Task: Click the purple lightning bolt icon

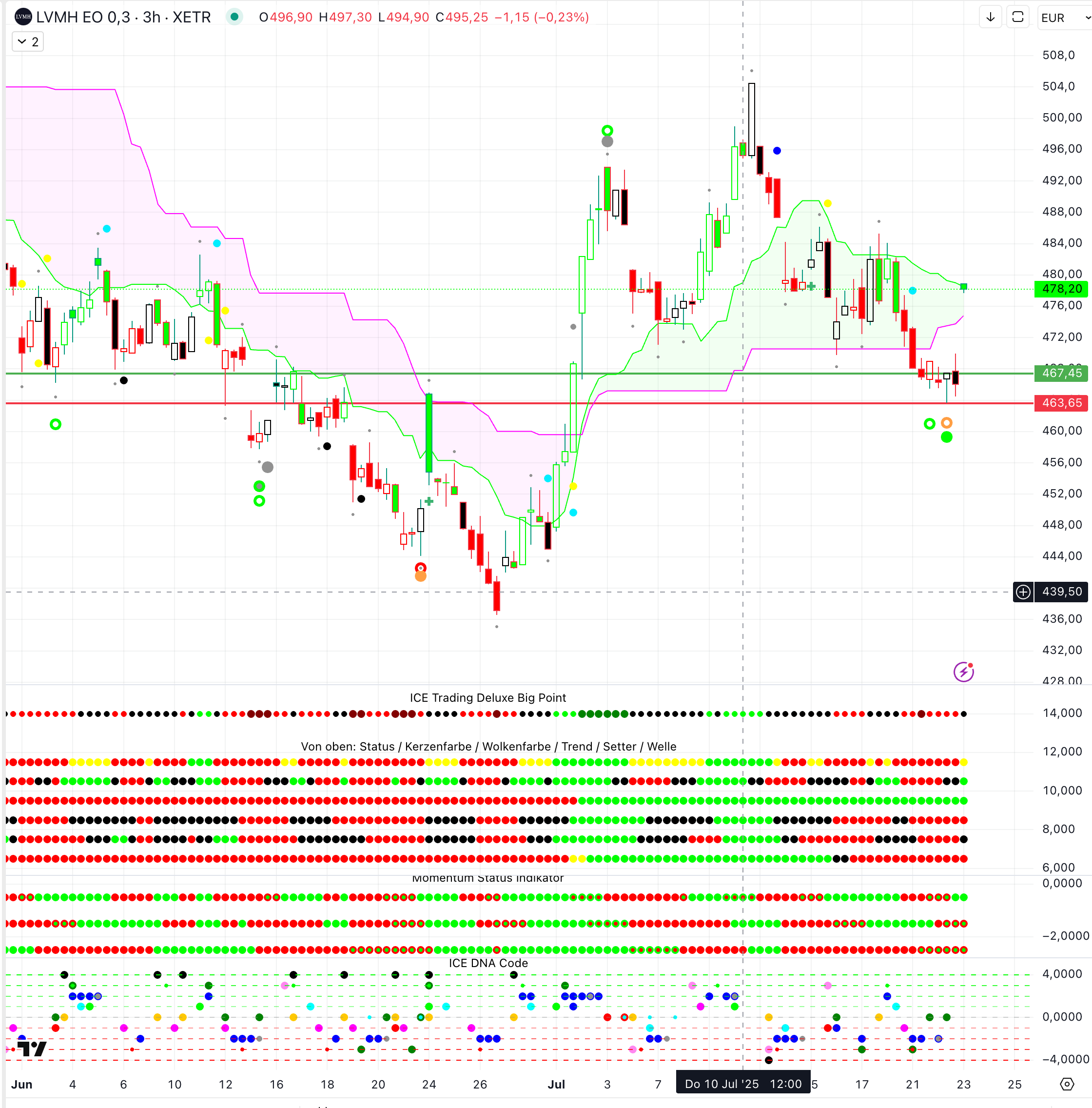Action: 964,672
